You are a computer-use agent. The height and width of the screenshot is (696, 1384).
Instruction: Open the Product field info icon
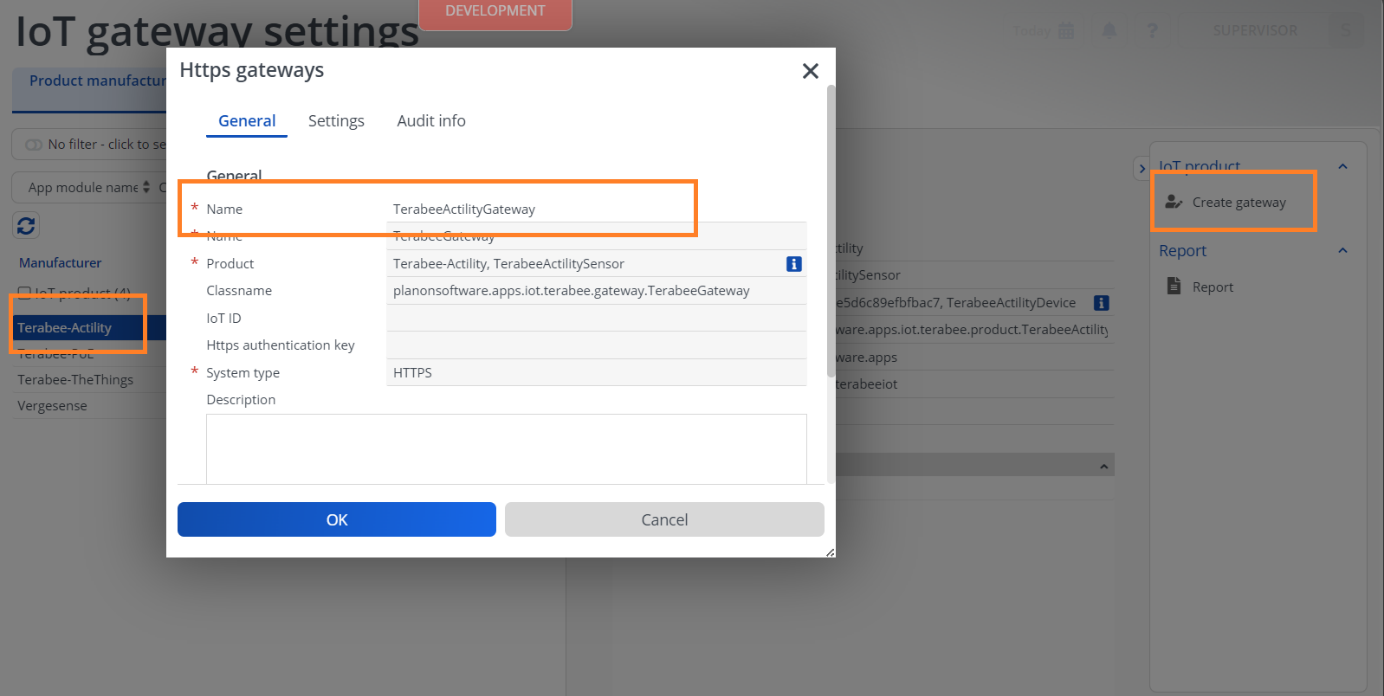click(794, 264)
